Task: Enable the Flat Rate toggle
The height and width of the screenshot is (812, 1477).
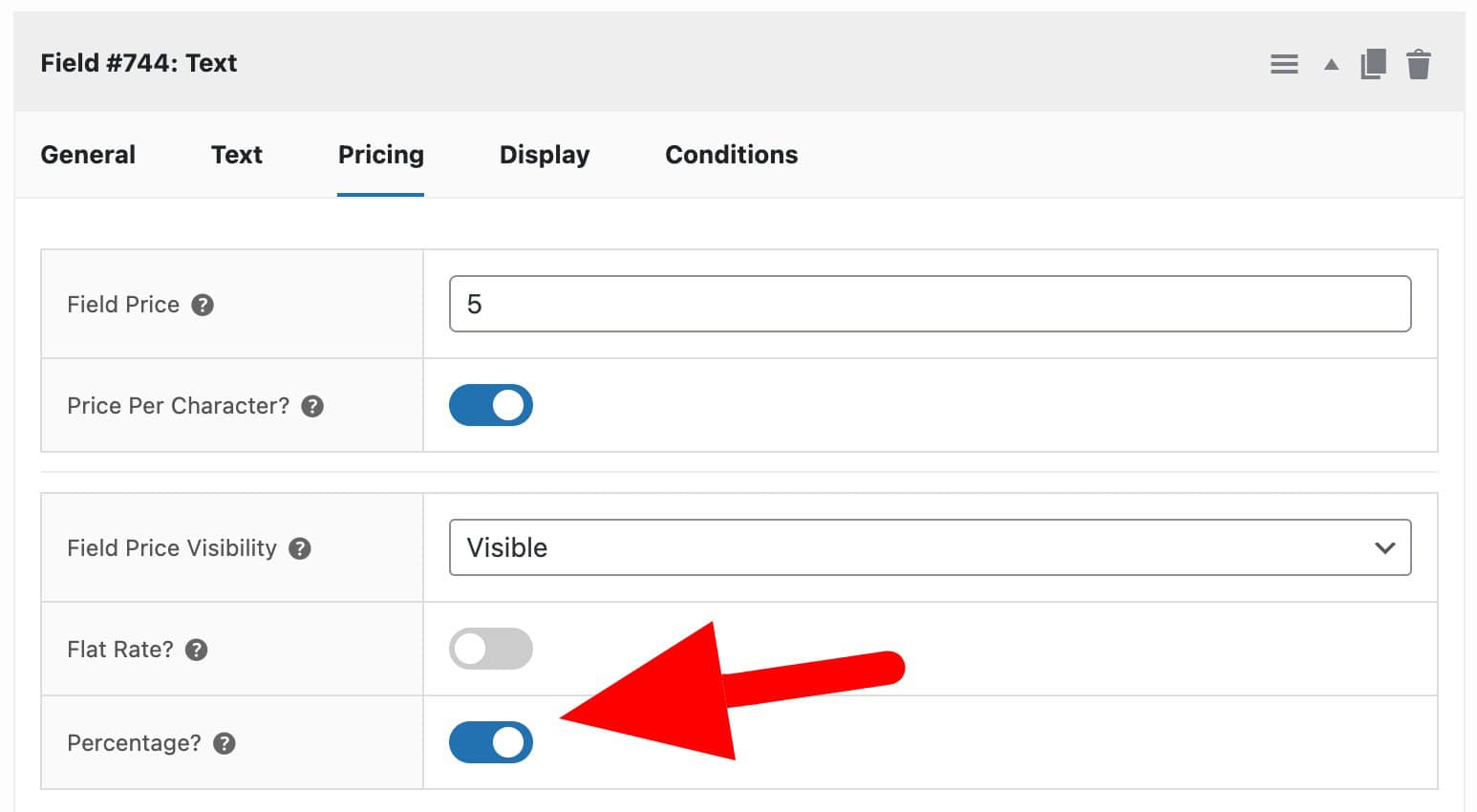Action: click(x=490, y=649)
